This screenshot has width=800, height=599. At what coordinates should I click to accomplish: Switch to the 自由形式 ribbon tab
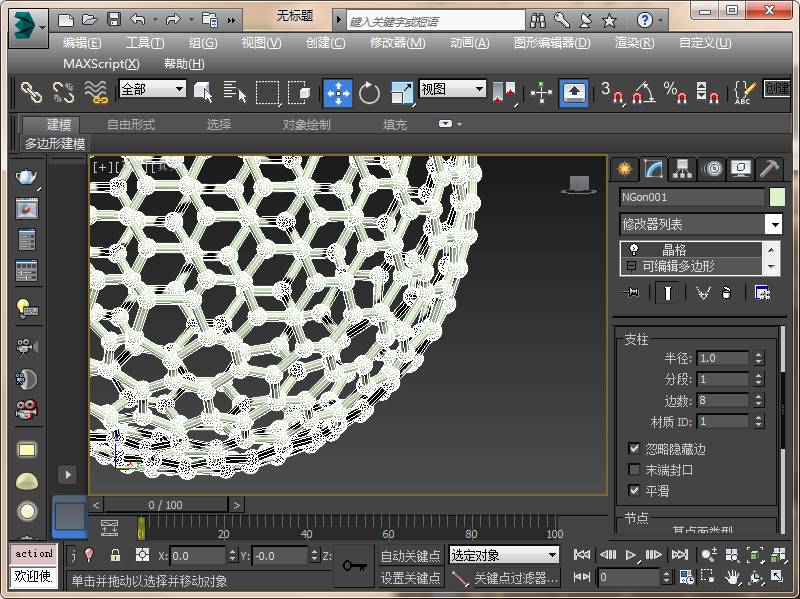coord(131,124)
